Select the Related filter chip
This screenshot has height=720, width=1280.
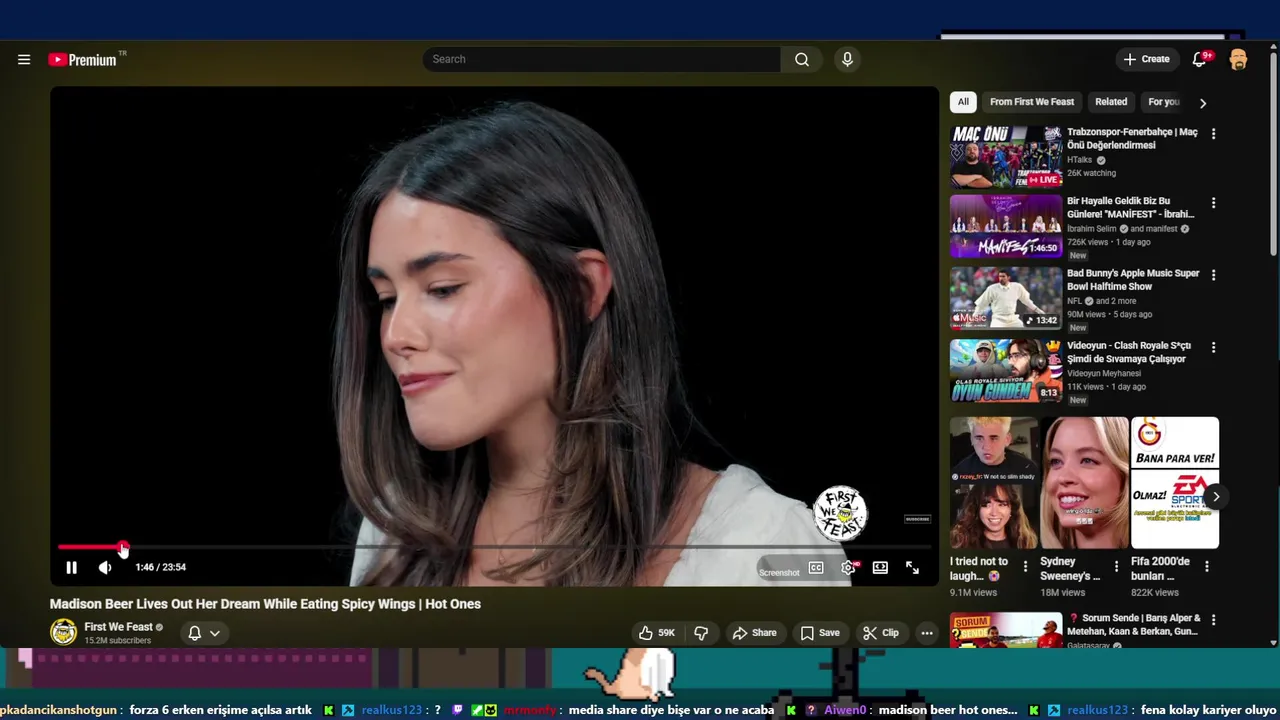pos(1111,102)
